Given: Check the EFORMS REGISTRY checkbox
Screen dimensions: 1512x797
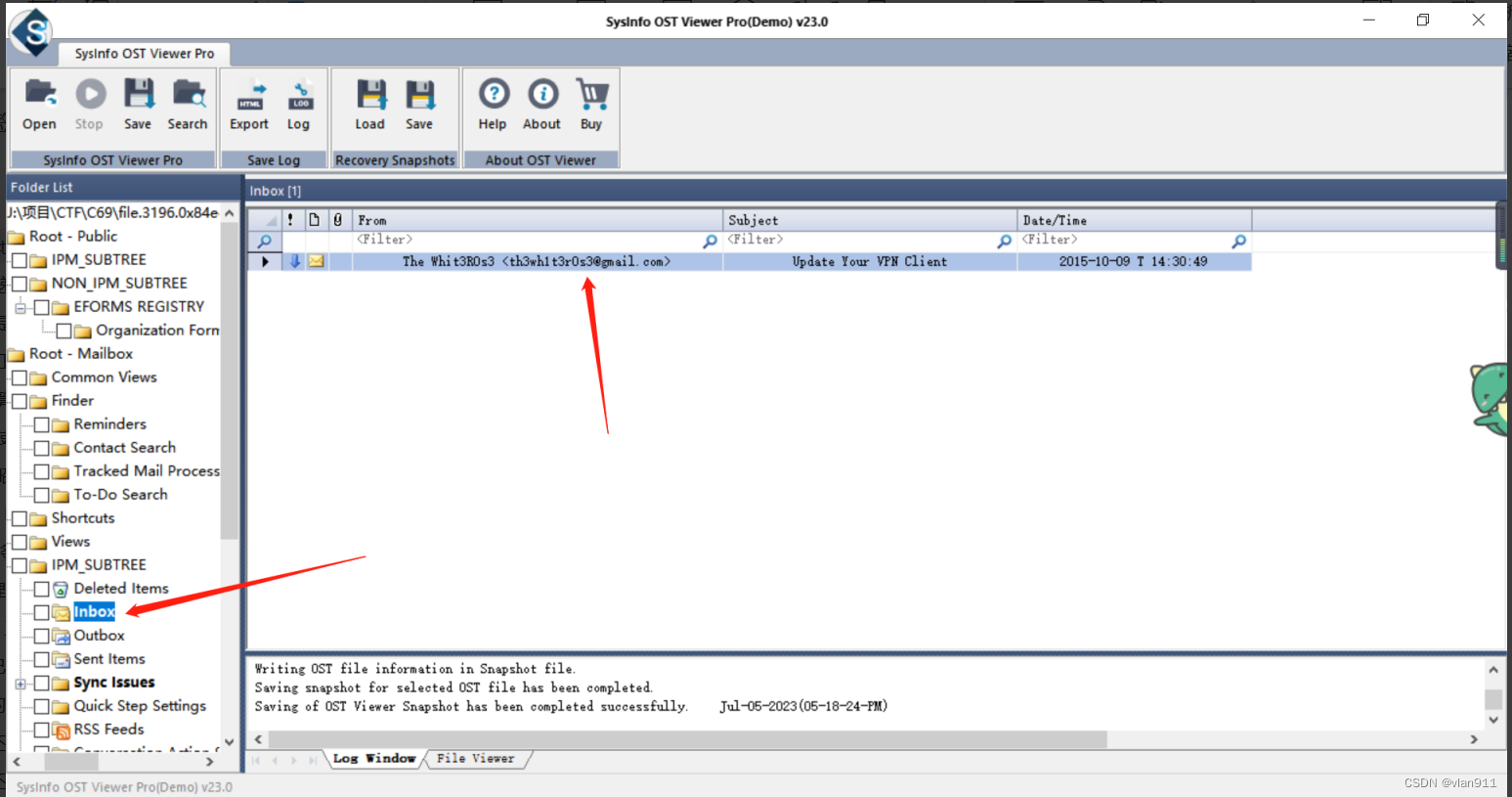Looking at the screenshot, I should [41, 307].
